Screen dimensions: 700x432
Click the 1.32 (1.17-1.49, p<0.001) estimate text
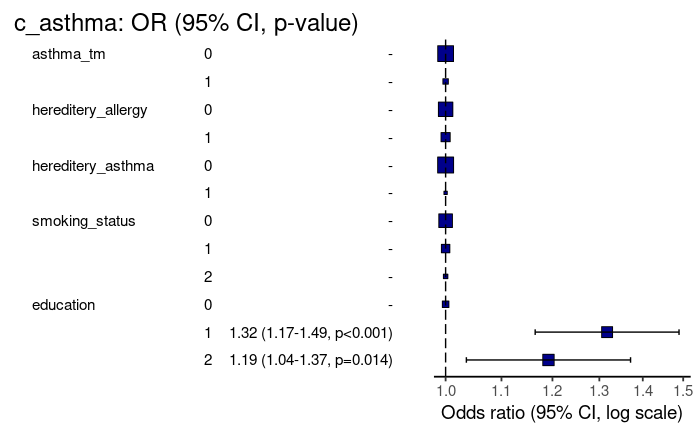point(311,332)
